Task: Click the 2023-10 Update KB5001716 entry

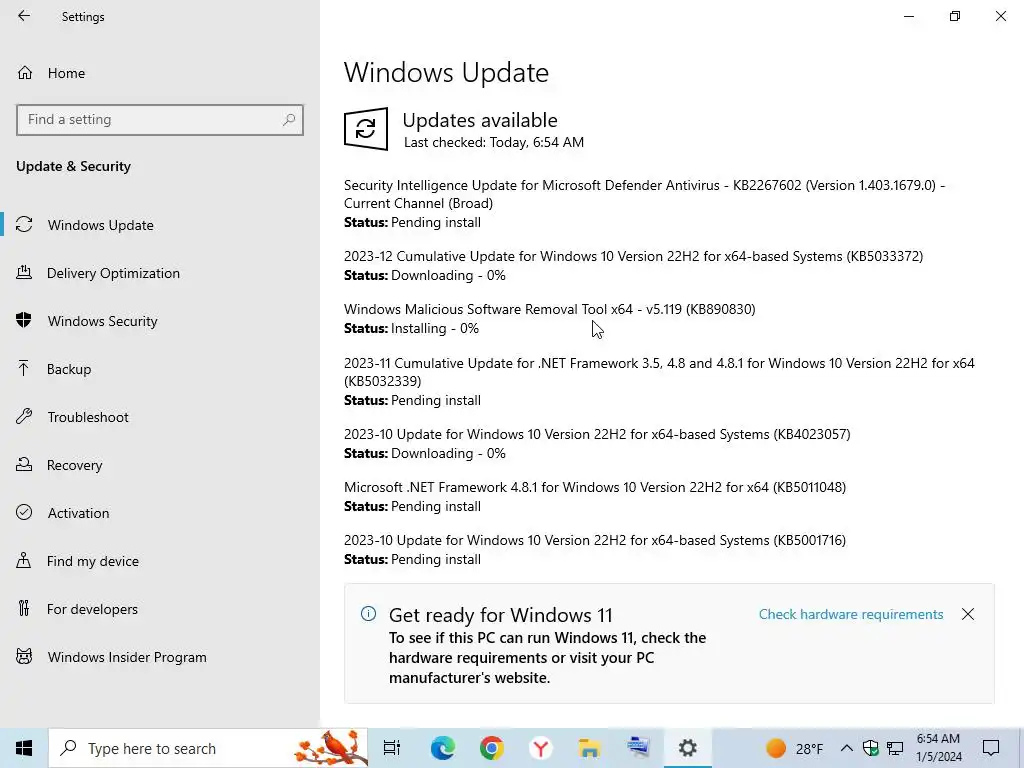Action: (595, 540)
